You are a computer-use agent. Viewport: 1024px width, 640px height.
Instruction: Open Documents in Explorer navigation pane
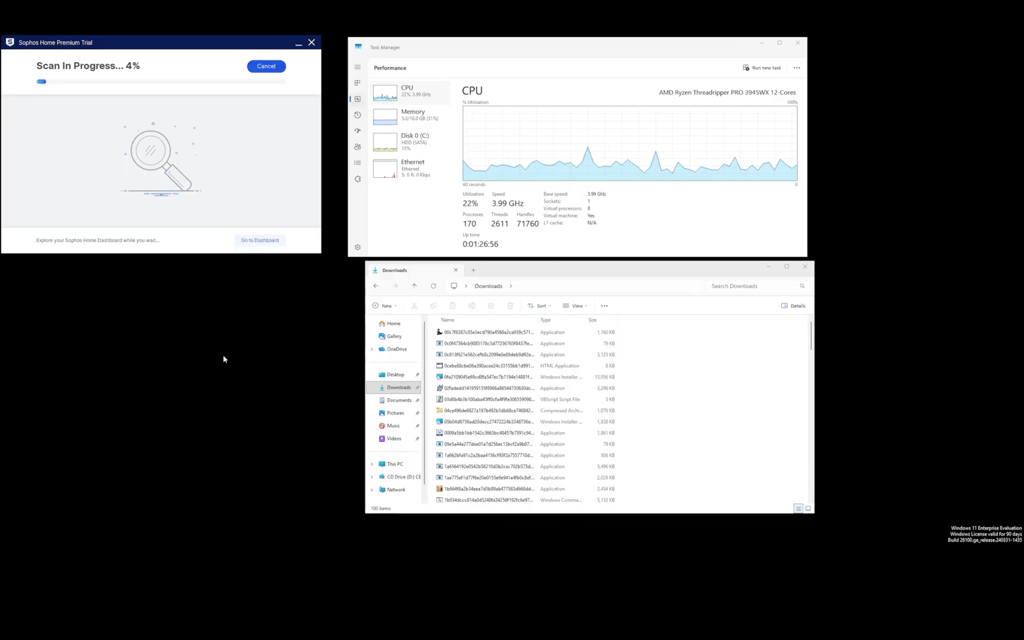tap(398, 400)
